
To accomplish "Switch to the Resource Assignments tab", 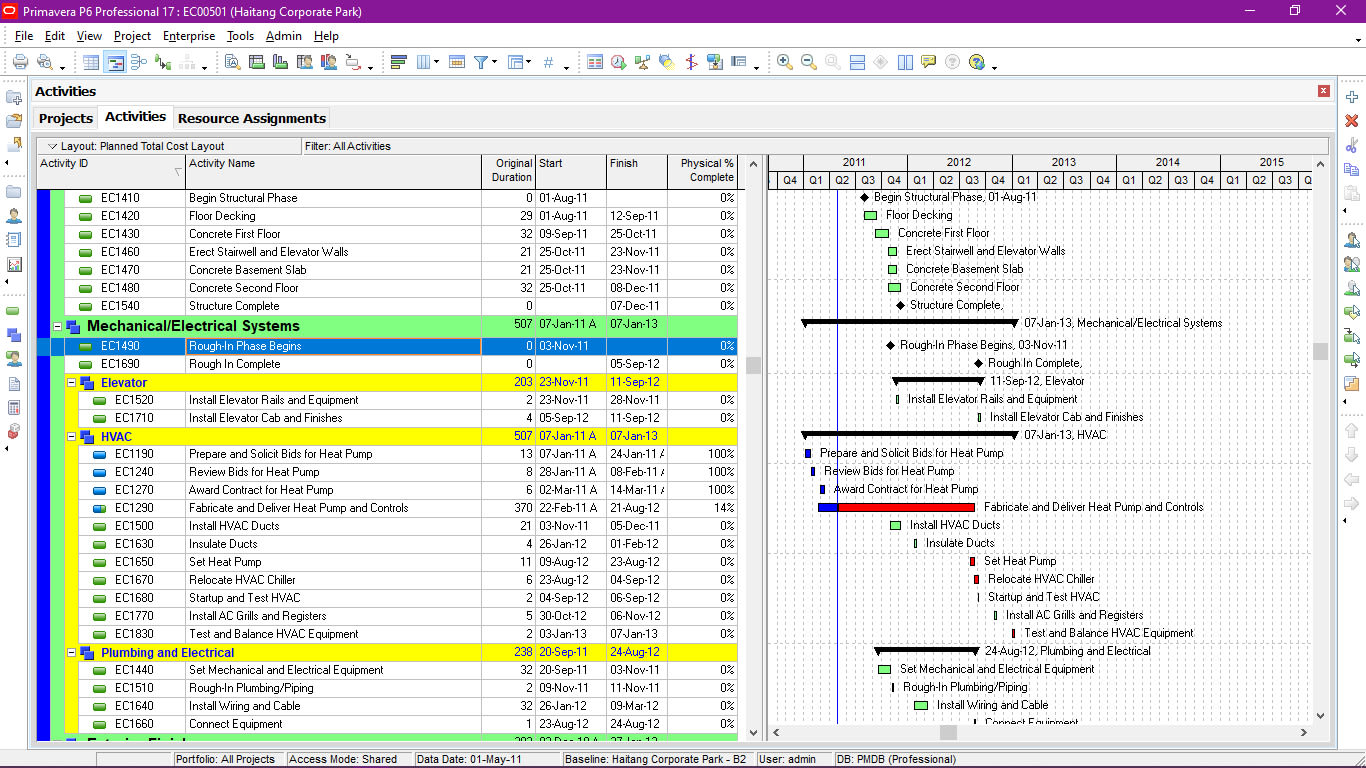I will [251, 118].
